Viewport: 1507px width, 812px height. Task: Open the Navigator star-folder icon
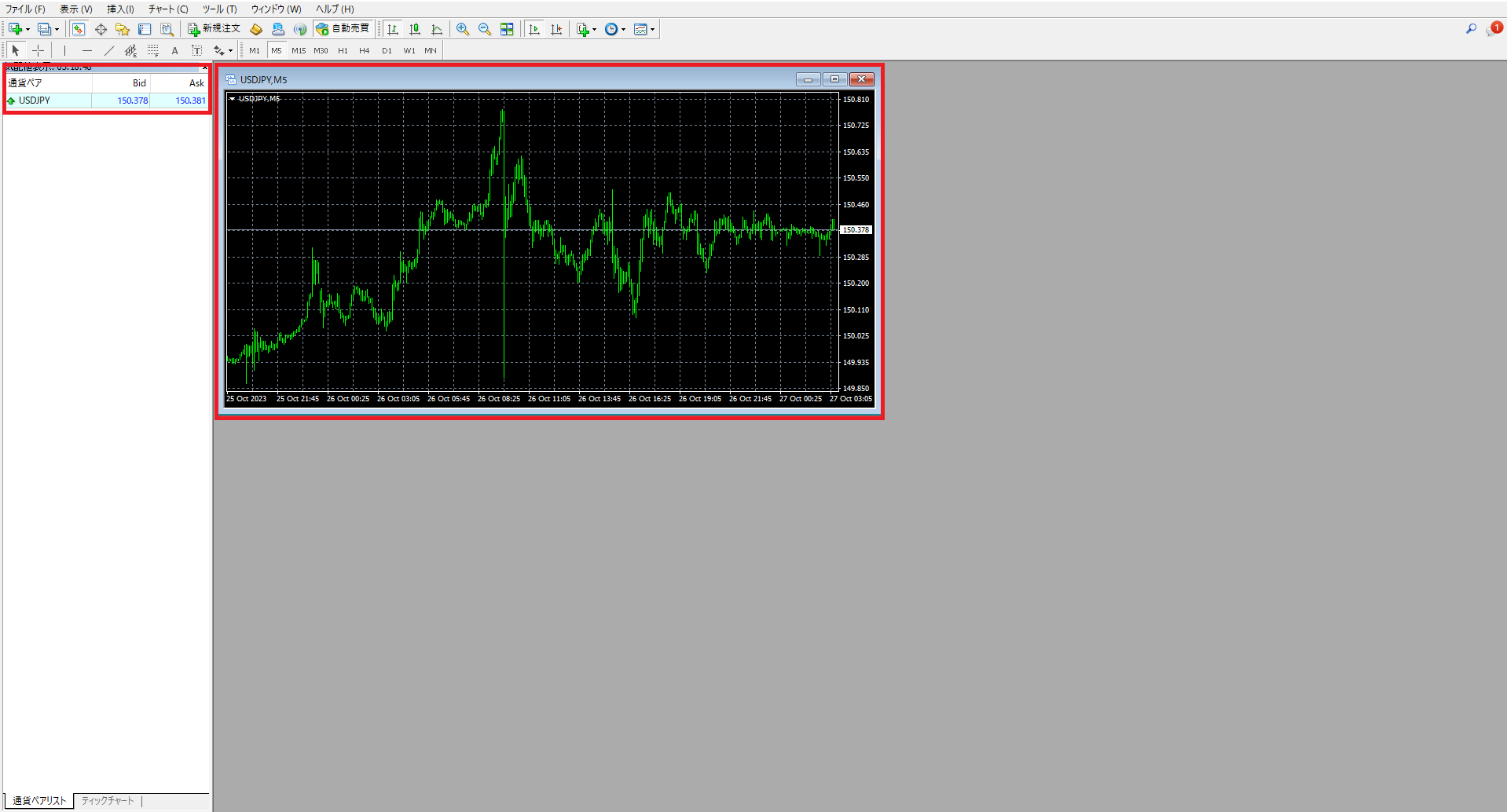[x=123, y=29]
